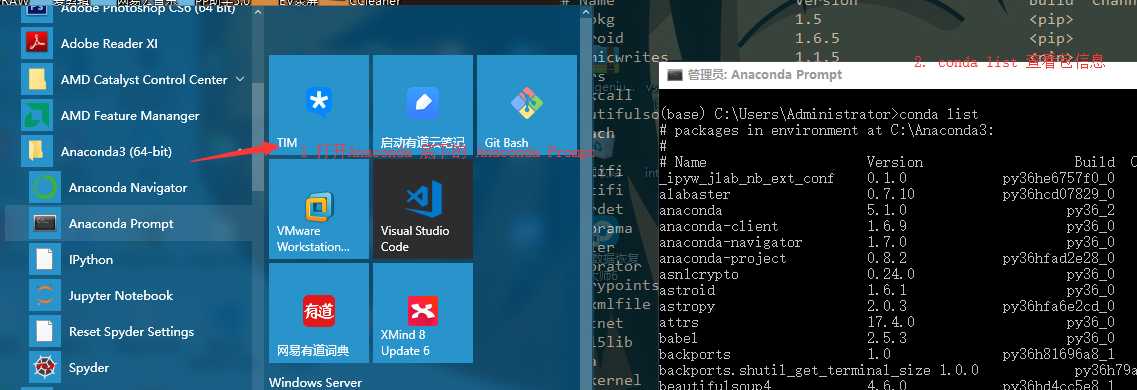This screenshot has height=390, width=1137.
Task: Click the Anaconda Prompt console icon
Action: click(45, 224)
